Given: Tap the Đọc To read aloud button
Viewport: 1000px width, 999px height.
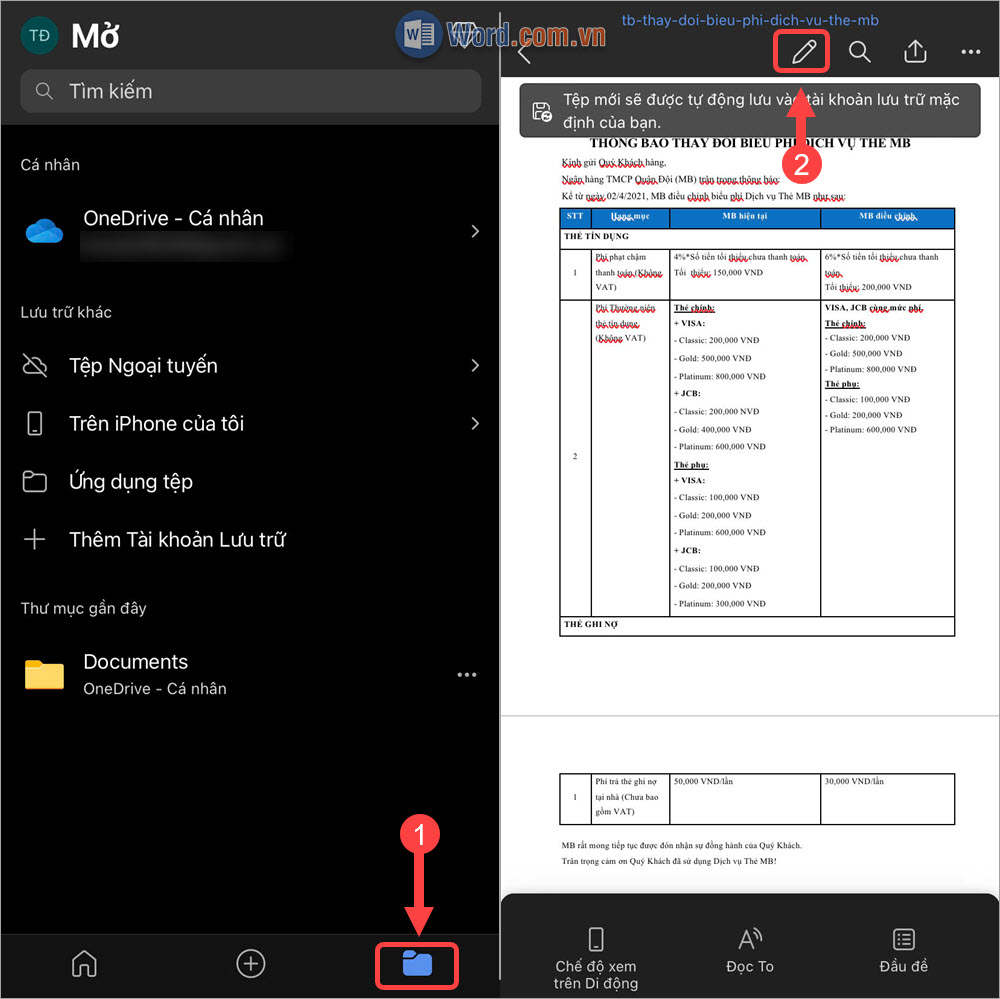Looking at the screenshot, I should tap(750, 951).
